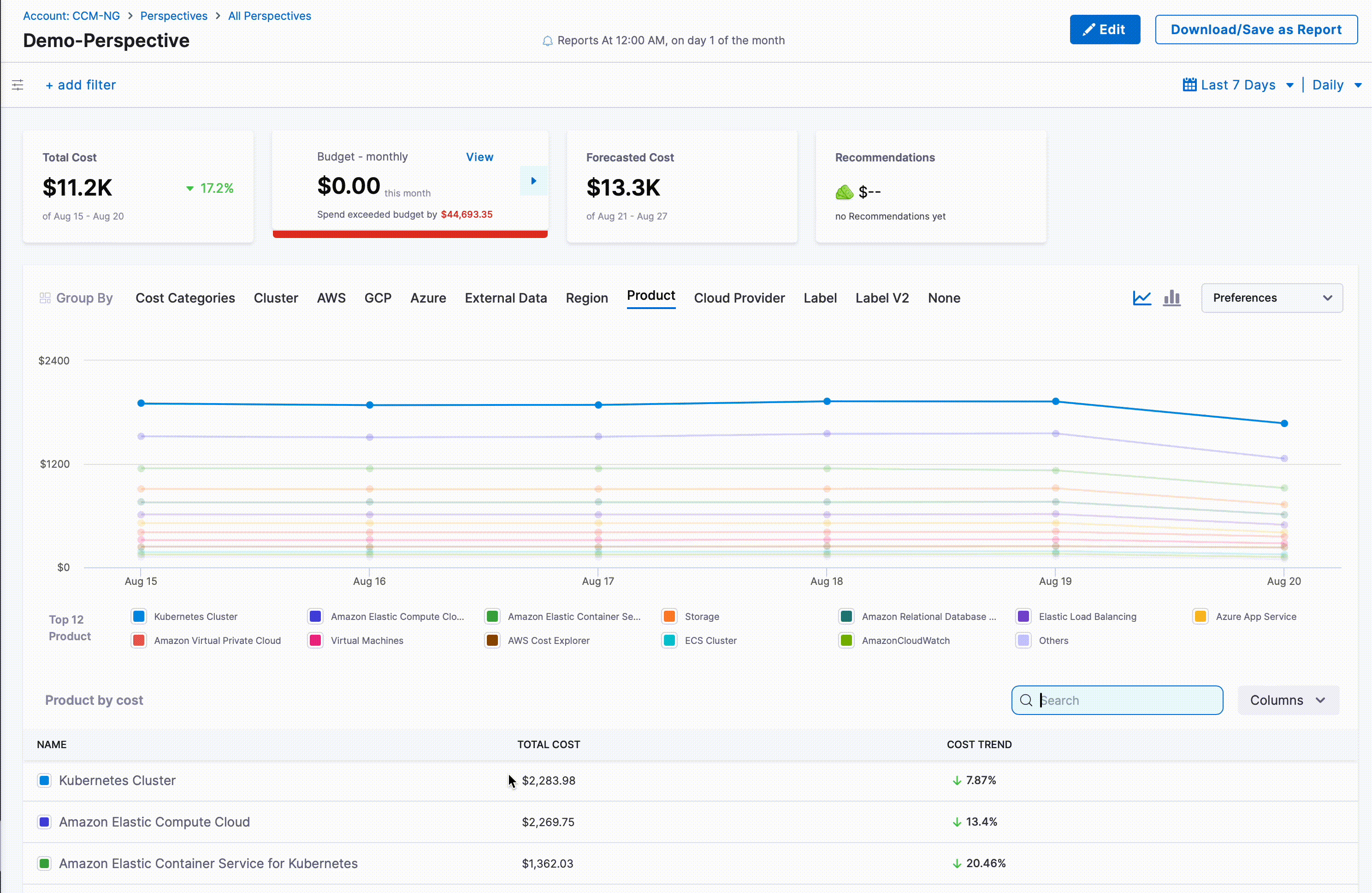
Task: Select the Region group-by tab
Action: pyautogui.click(x=586, y=298)
